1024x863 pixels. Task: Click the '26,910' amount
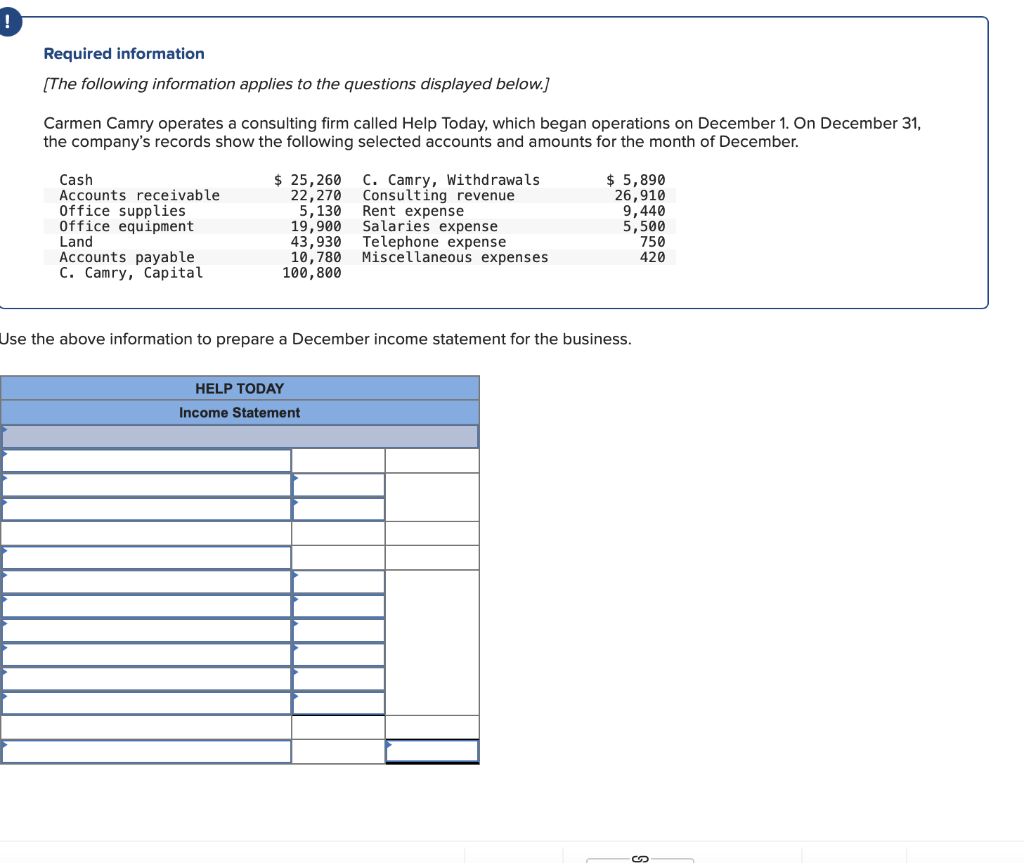640,195
